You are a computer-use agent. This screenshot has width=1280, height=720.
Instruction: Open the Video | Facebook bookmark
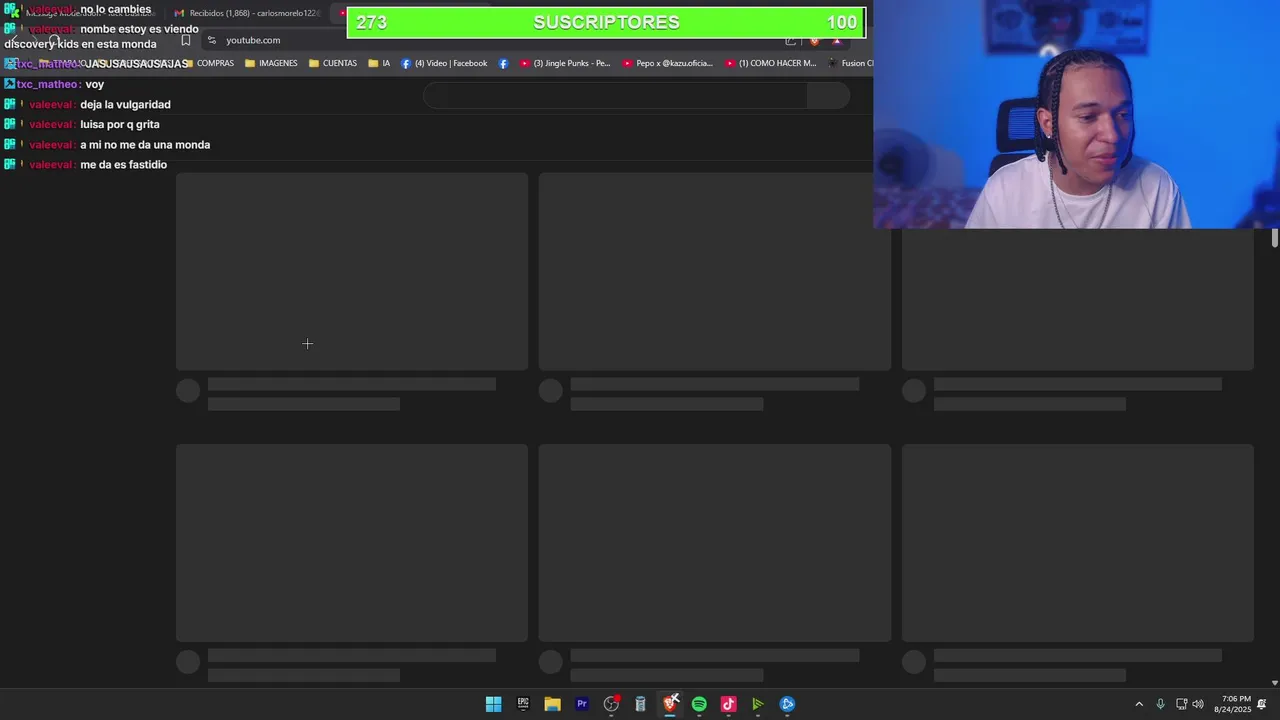[444, 63]
